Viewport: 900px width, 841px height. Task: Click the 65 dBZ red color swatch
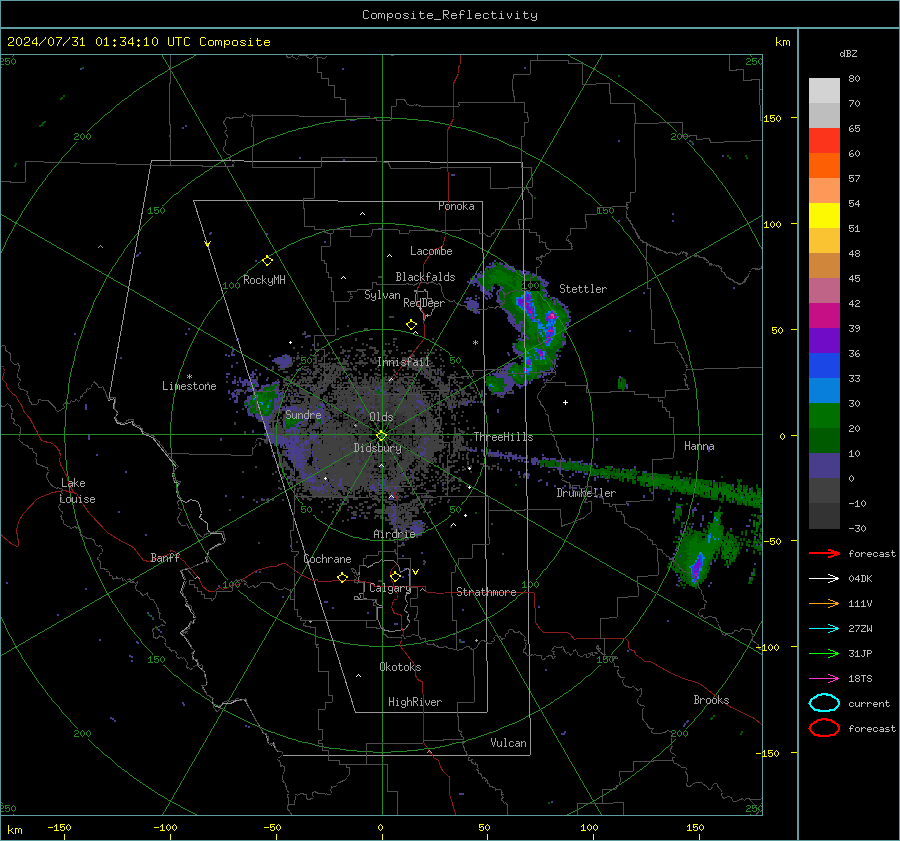click(824, 140)
